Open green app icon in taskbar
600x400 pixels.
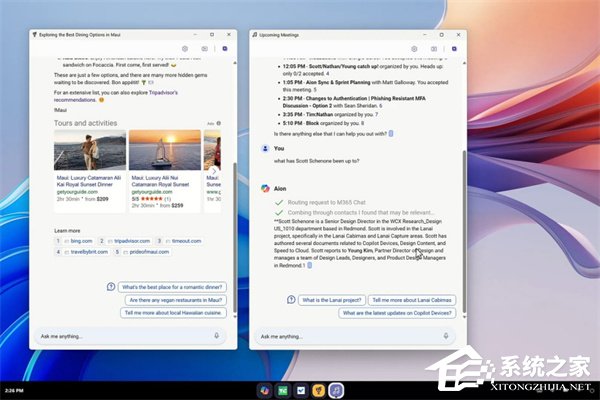tap(283, 390)
